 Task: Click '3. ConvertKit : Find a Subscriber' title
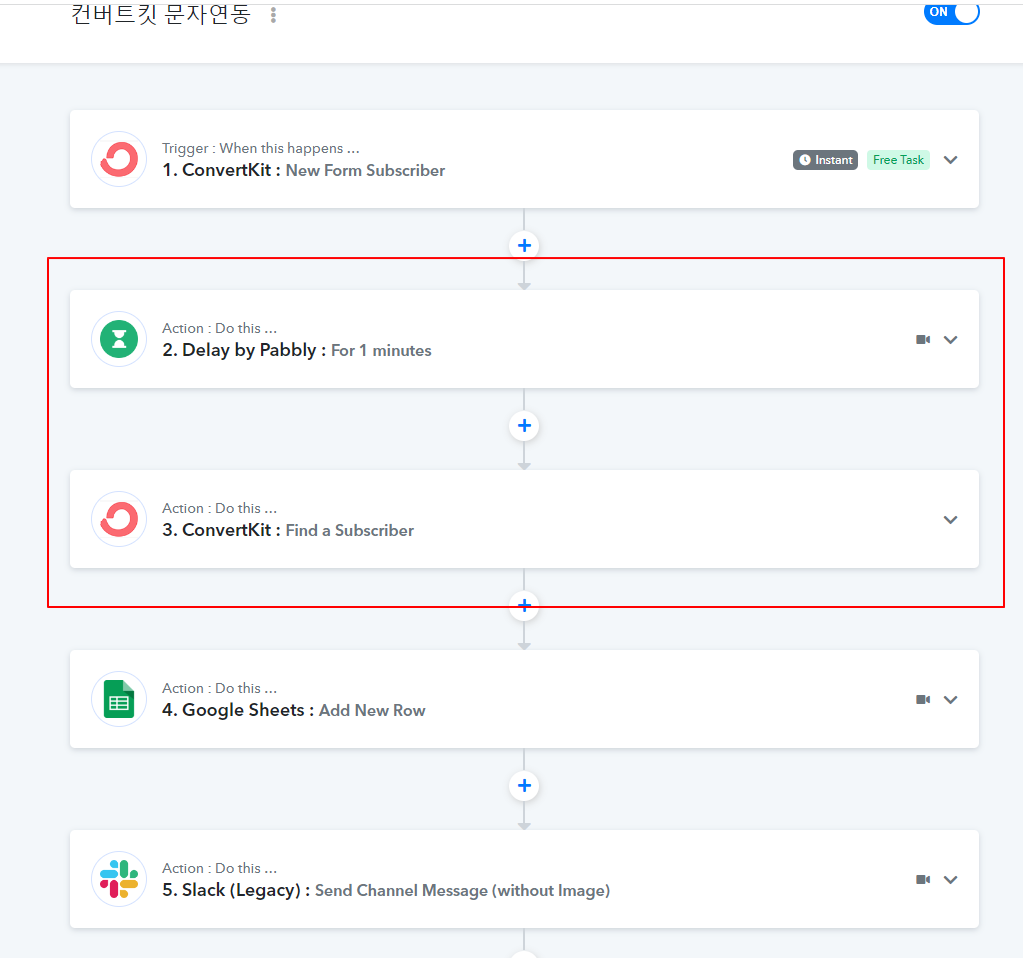coord(288,531)
